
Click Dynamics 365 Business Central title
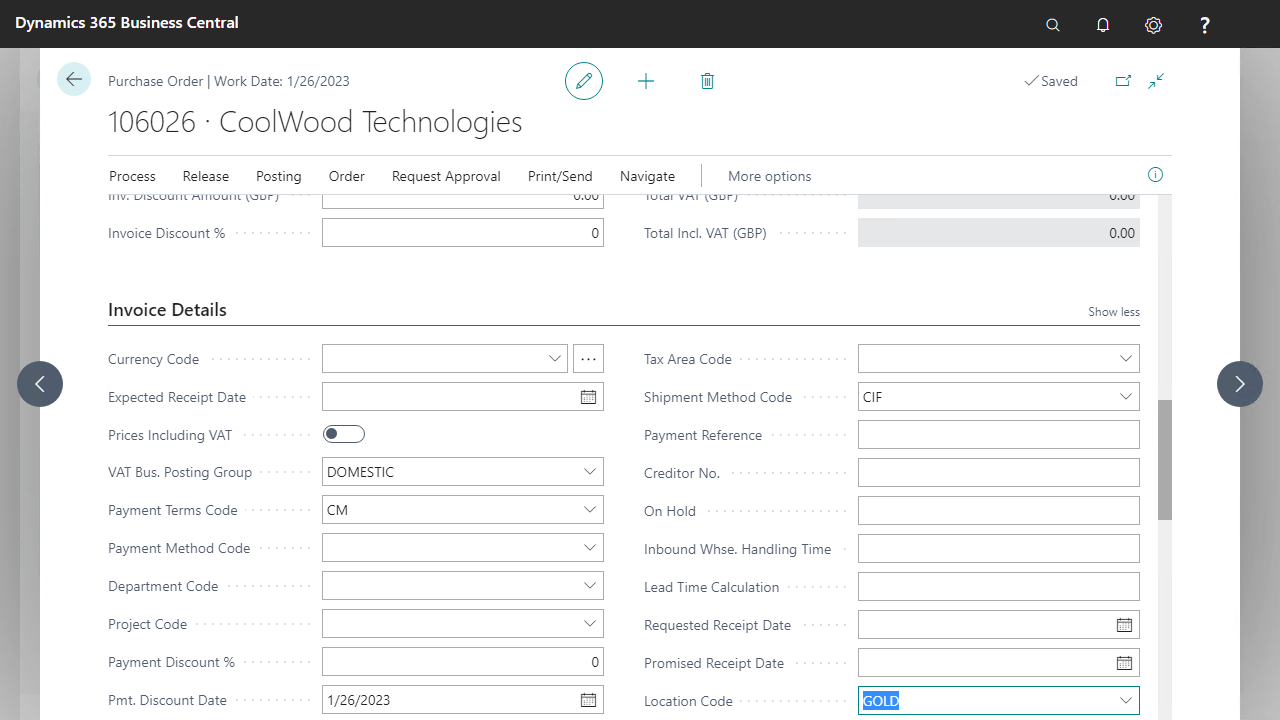click(x=127, y=22)
